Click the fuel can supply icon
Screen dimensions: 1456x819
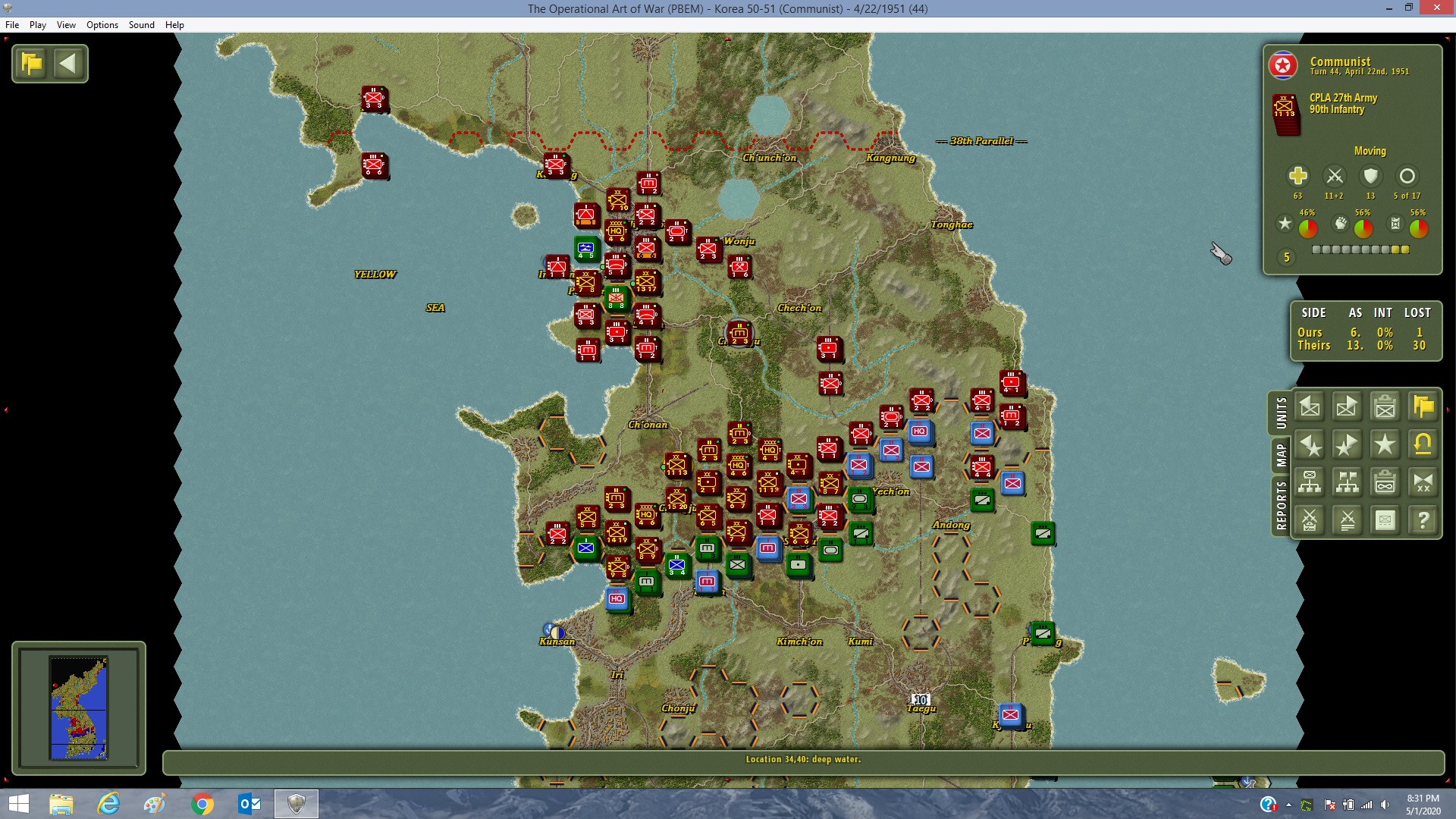(1395, 224)
